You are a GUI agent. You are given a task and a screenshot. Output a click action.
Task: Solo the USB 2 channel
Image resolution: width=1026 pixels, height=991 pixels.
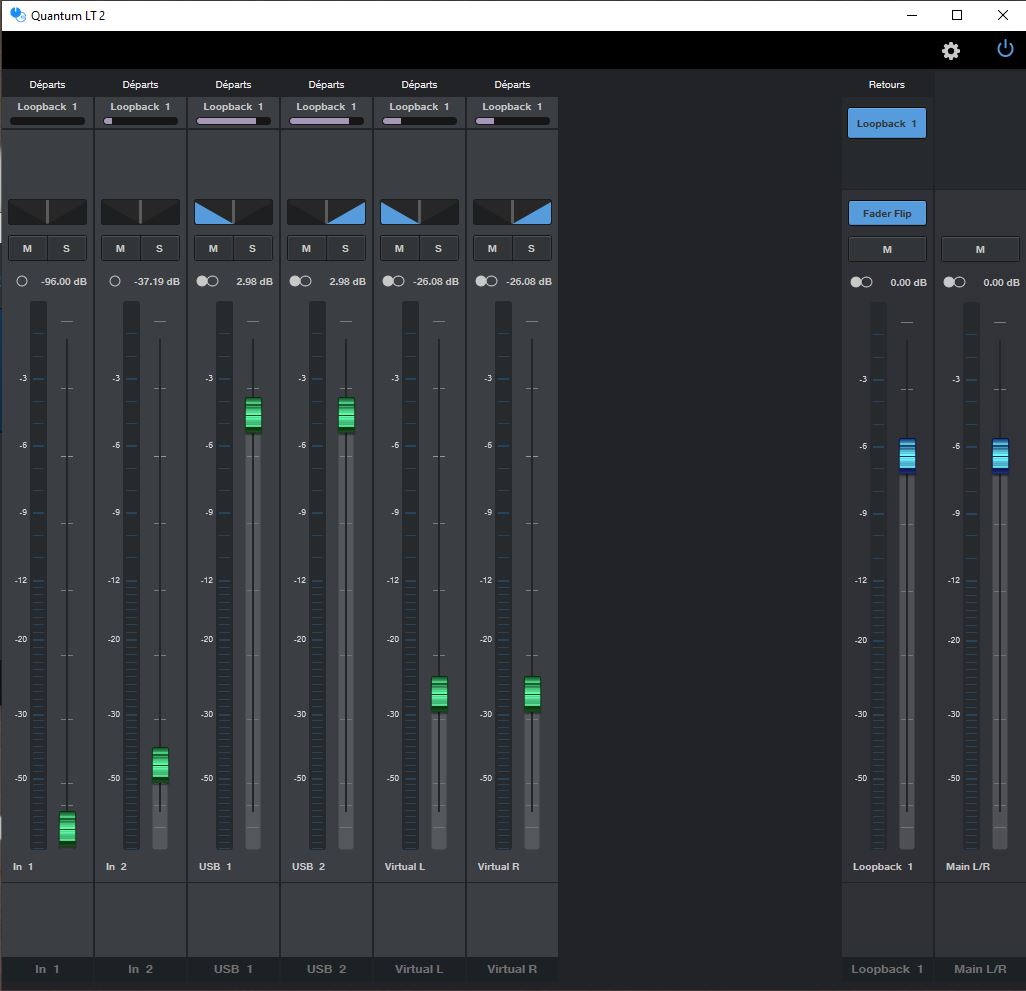click(x=345, y=248)
